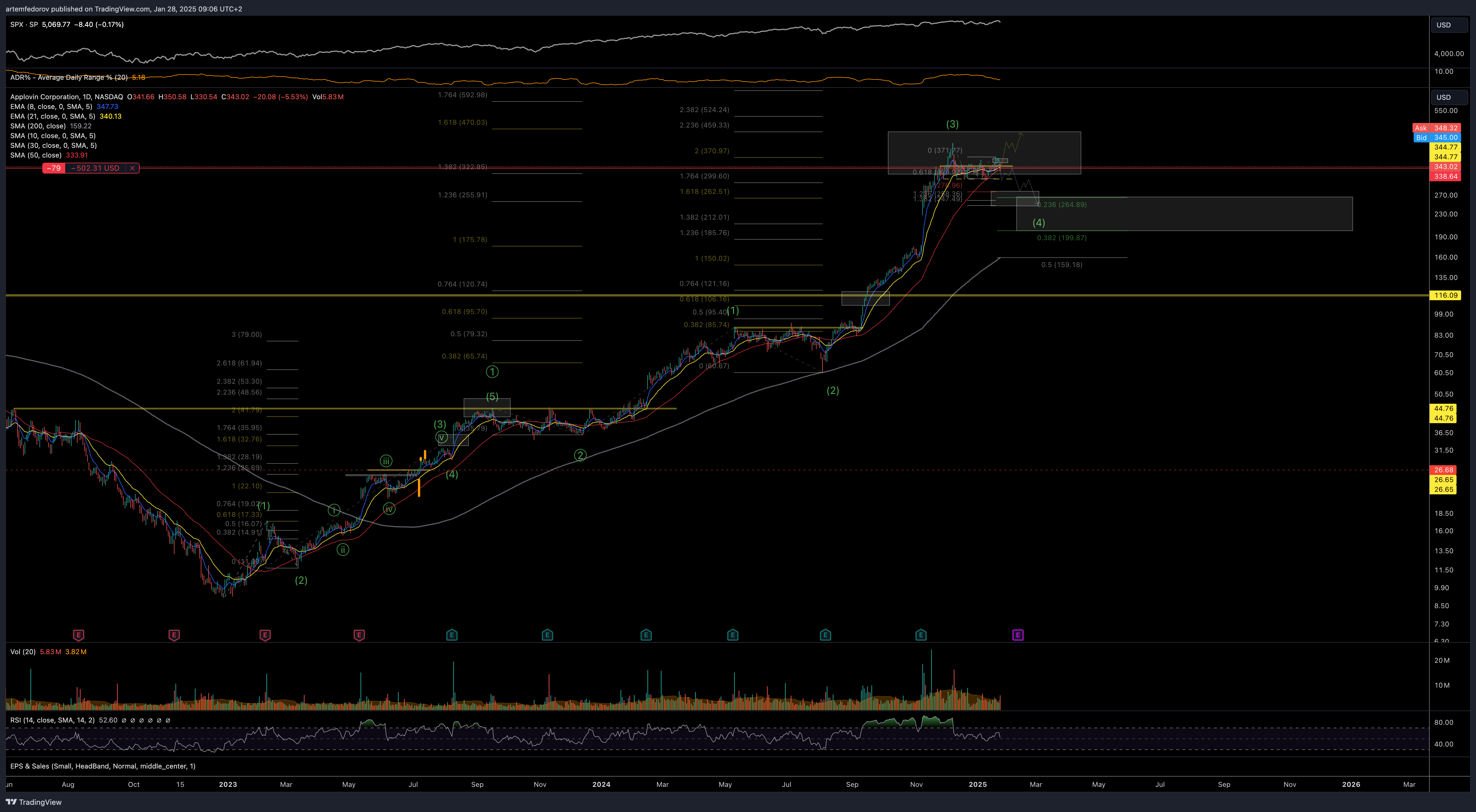This screenshot has height=812, width=1476.
Task: Click the 80.00 RSI scale label
Action: [1443, 723]
